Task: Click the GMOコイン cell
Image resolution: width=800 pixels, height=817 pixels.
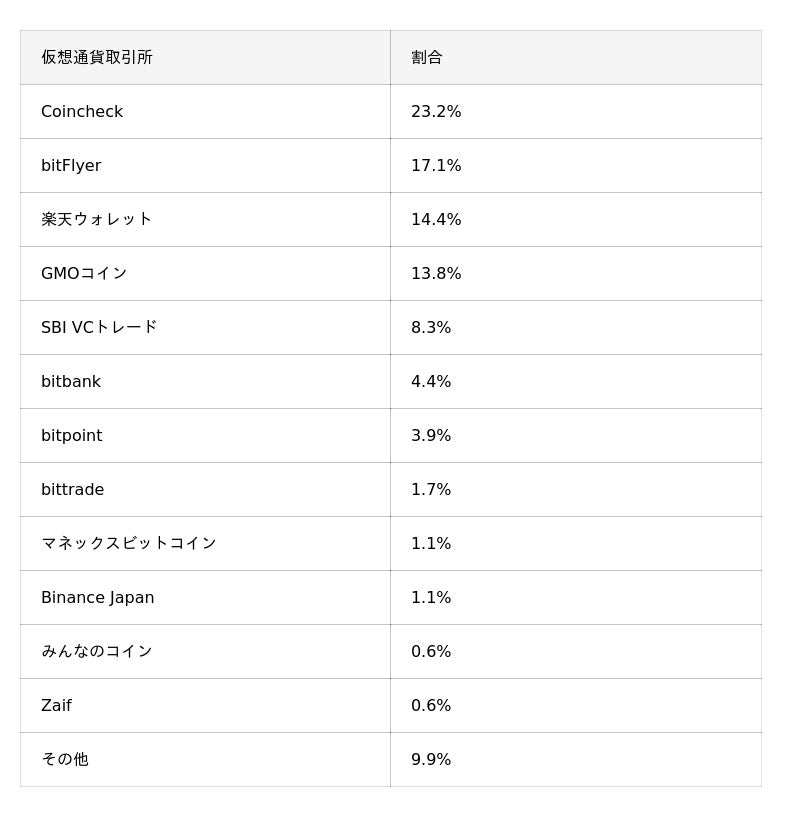Action: click(x=84, y=274)
